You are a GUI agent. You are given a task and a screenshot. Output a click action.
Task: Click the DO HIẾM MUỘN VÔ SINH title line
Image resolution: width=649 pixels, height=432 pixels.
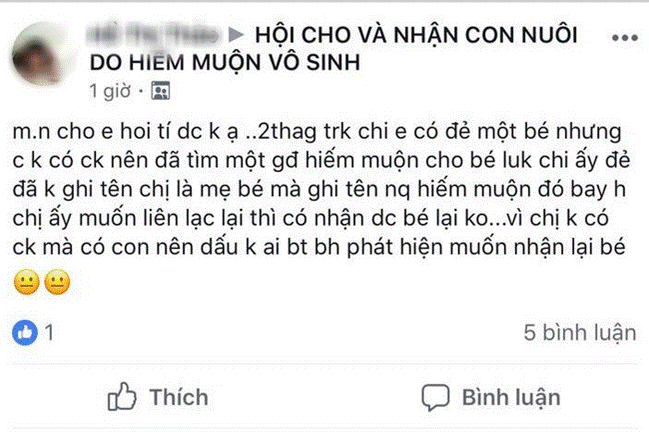click(x=225, y=62)
